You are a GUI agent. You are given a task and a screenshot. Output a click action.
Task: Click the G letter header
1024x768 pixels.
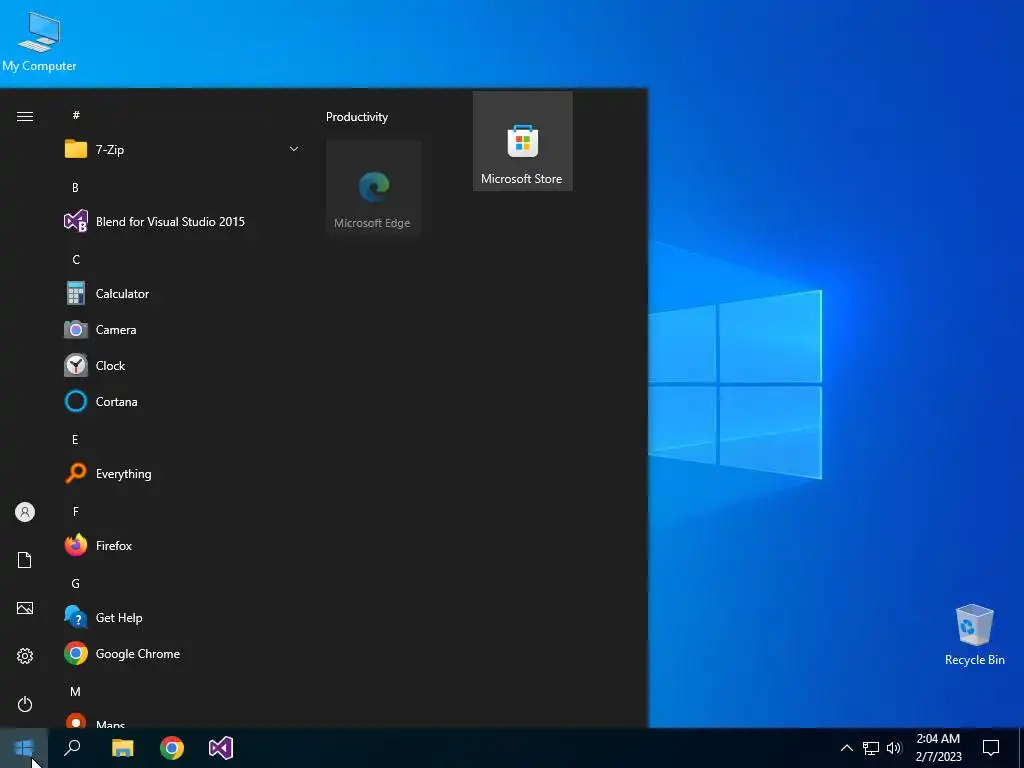[76, 584]
